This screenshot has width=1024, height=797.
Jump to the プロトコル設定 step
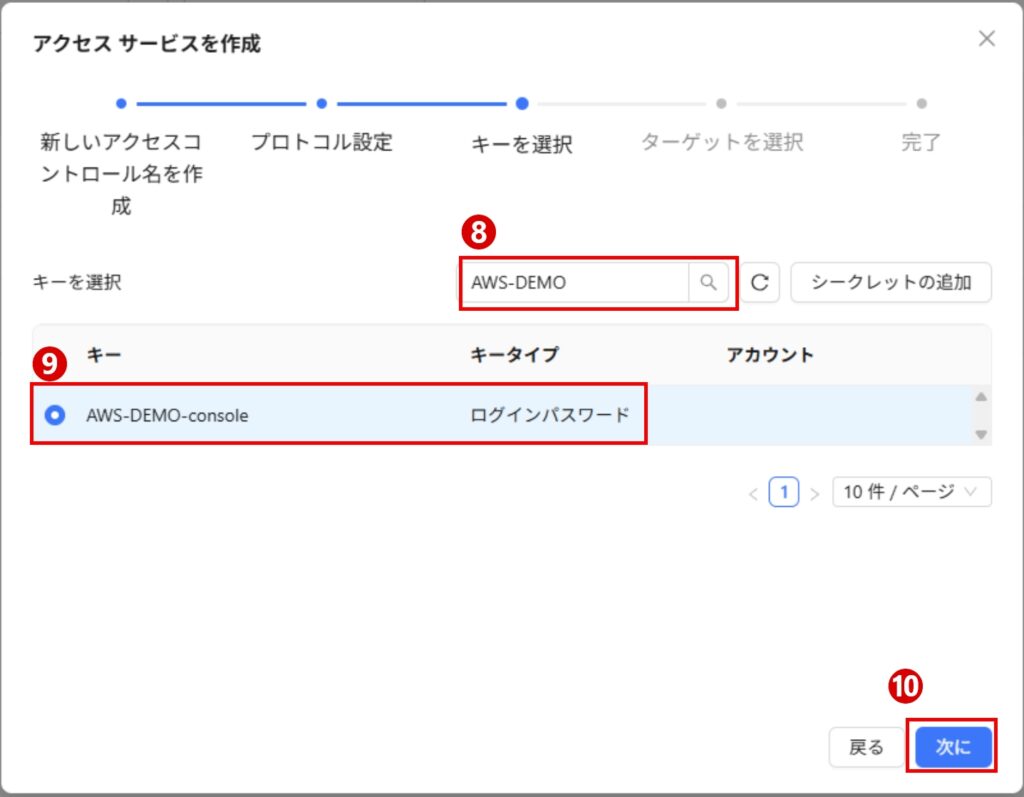coord(321,142)
